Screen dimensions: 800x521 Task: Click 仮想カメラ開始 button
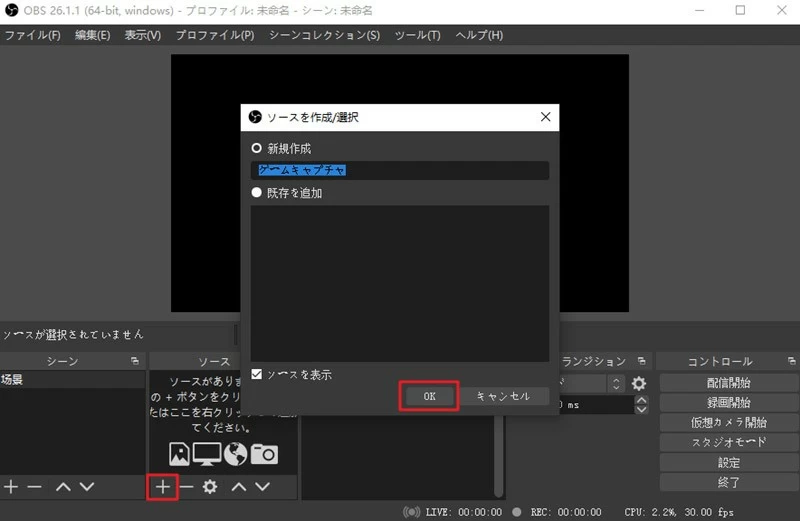click(729, 423)
